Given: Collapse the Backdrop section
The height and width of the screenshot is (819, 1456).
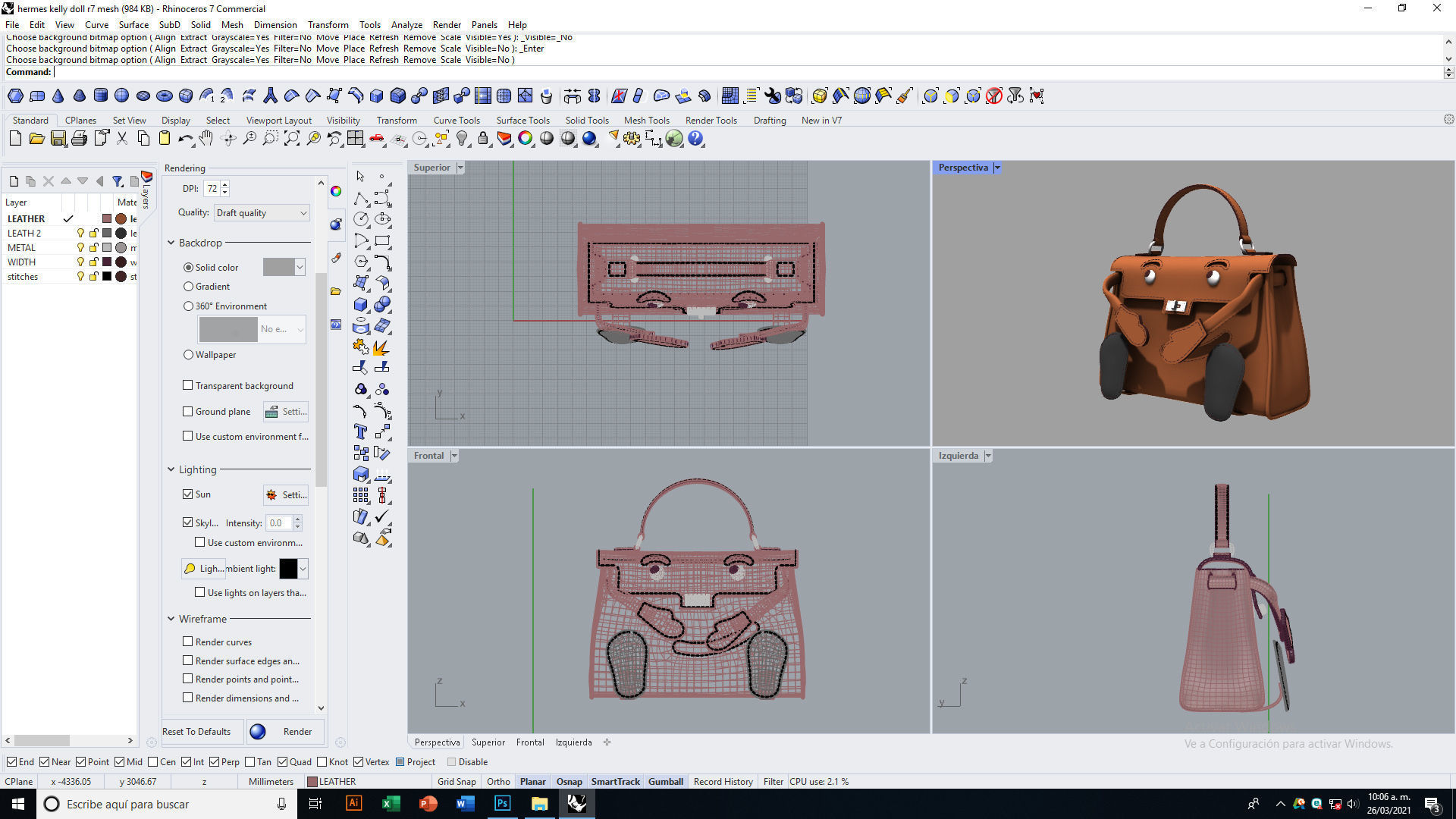Looking at the screenshot, I should (x=171, y=243).
